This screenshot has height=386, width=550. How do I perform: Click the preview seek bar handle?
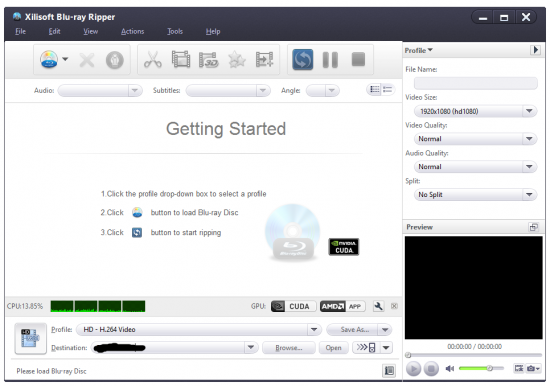point(408,355)
